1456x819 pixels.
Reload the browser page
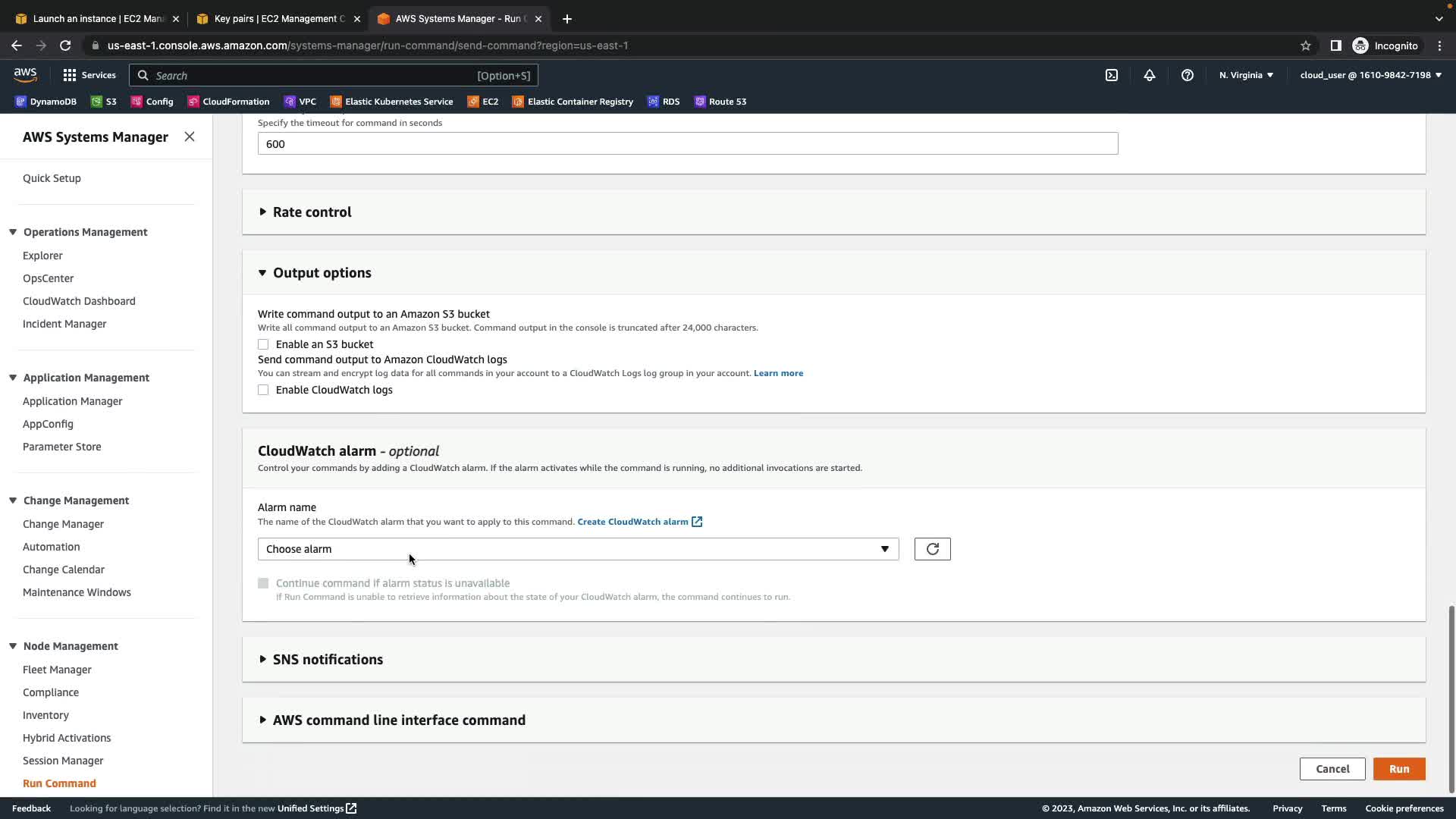(65, 45)
